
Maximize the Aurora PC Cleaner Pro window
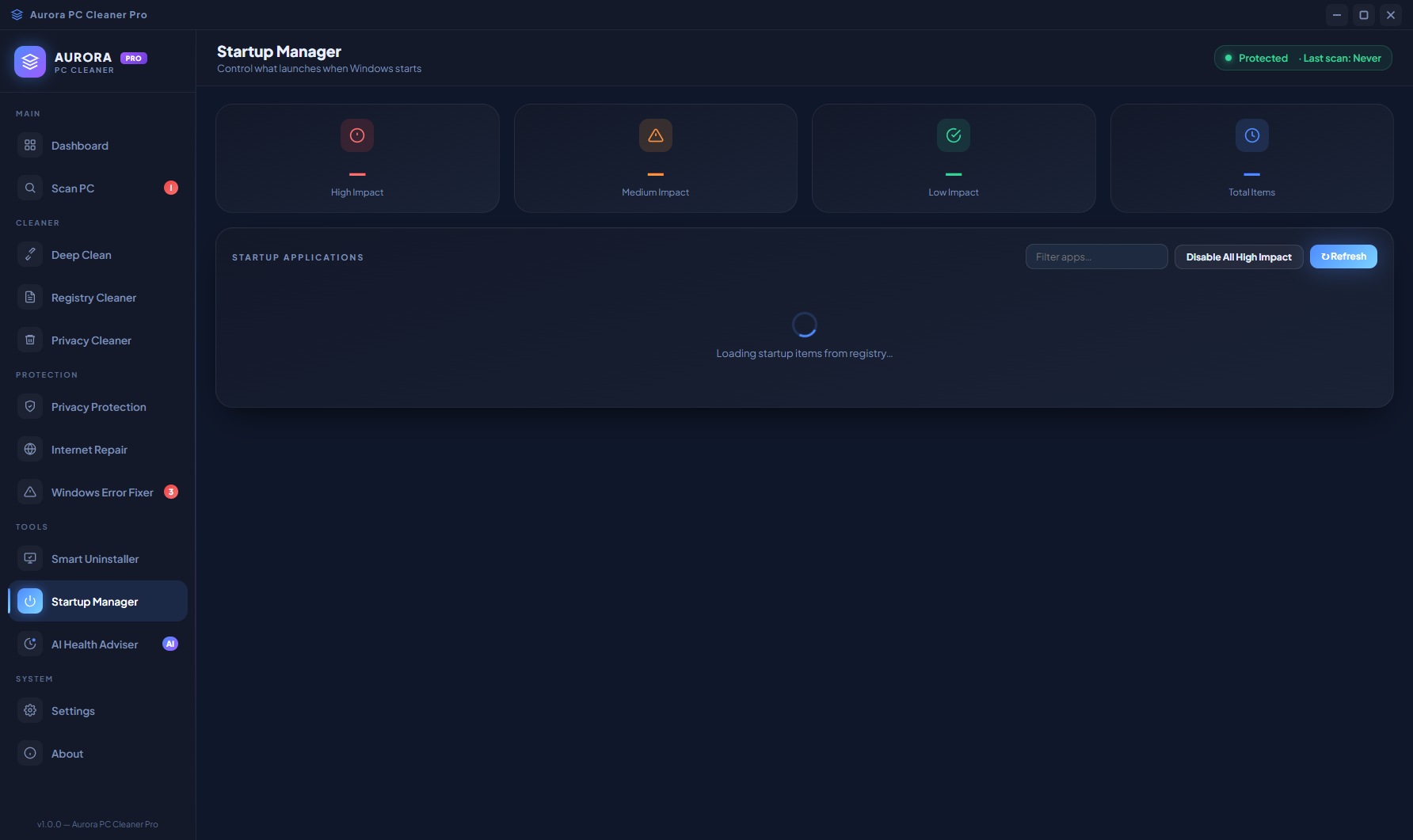pyautogui.click(x=1364, y=14)
